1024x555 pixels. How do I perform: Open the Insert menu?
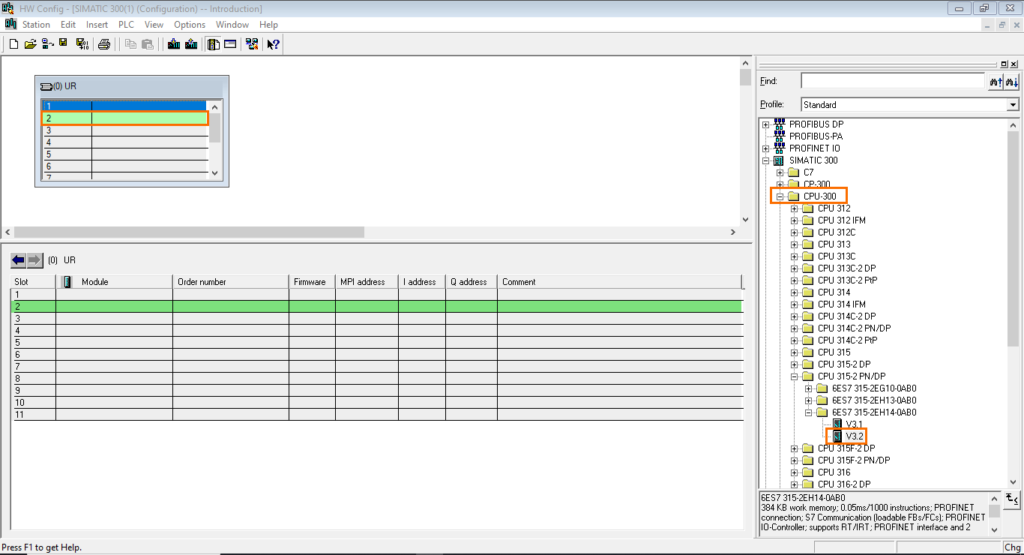[x=97, y=25]
